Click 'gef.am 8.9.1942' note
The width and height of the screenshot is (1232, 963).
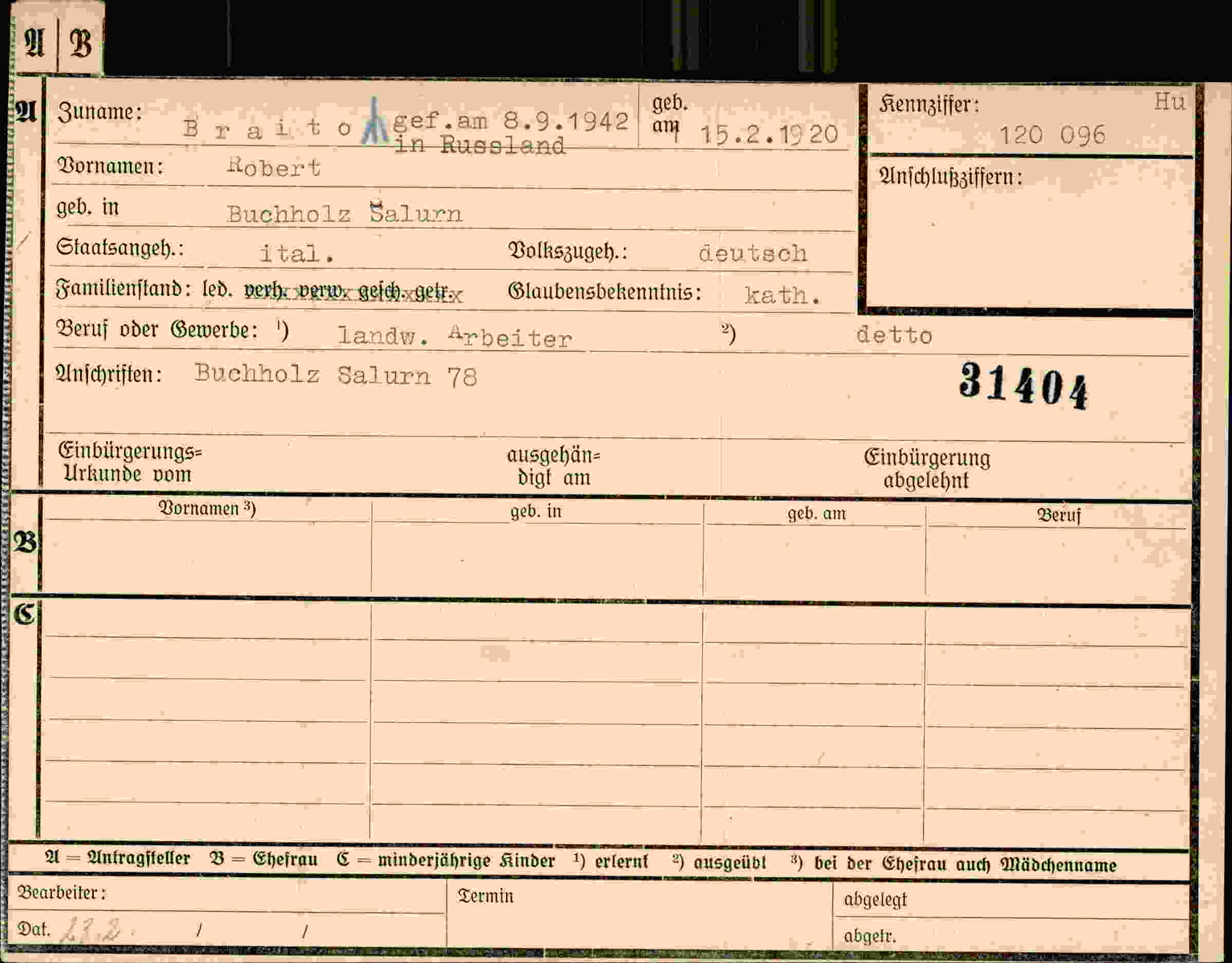[x=511, y=121]
